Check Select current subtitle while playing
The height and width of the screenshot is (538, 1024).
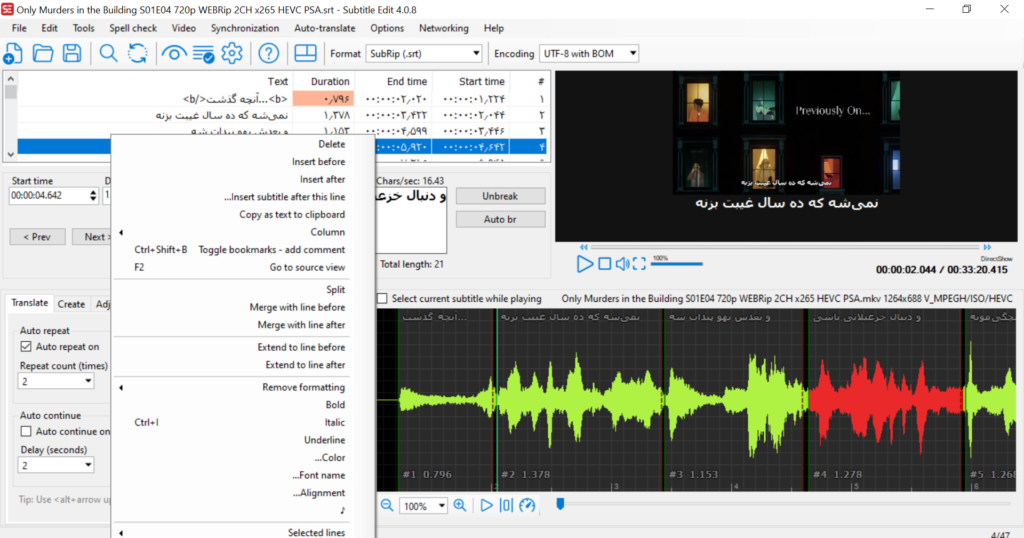click(x=382, y=298)
